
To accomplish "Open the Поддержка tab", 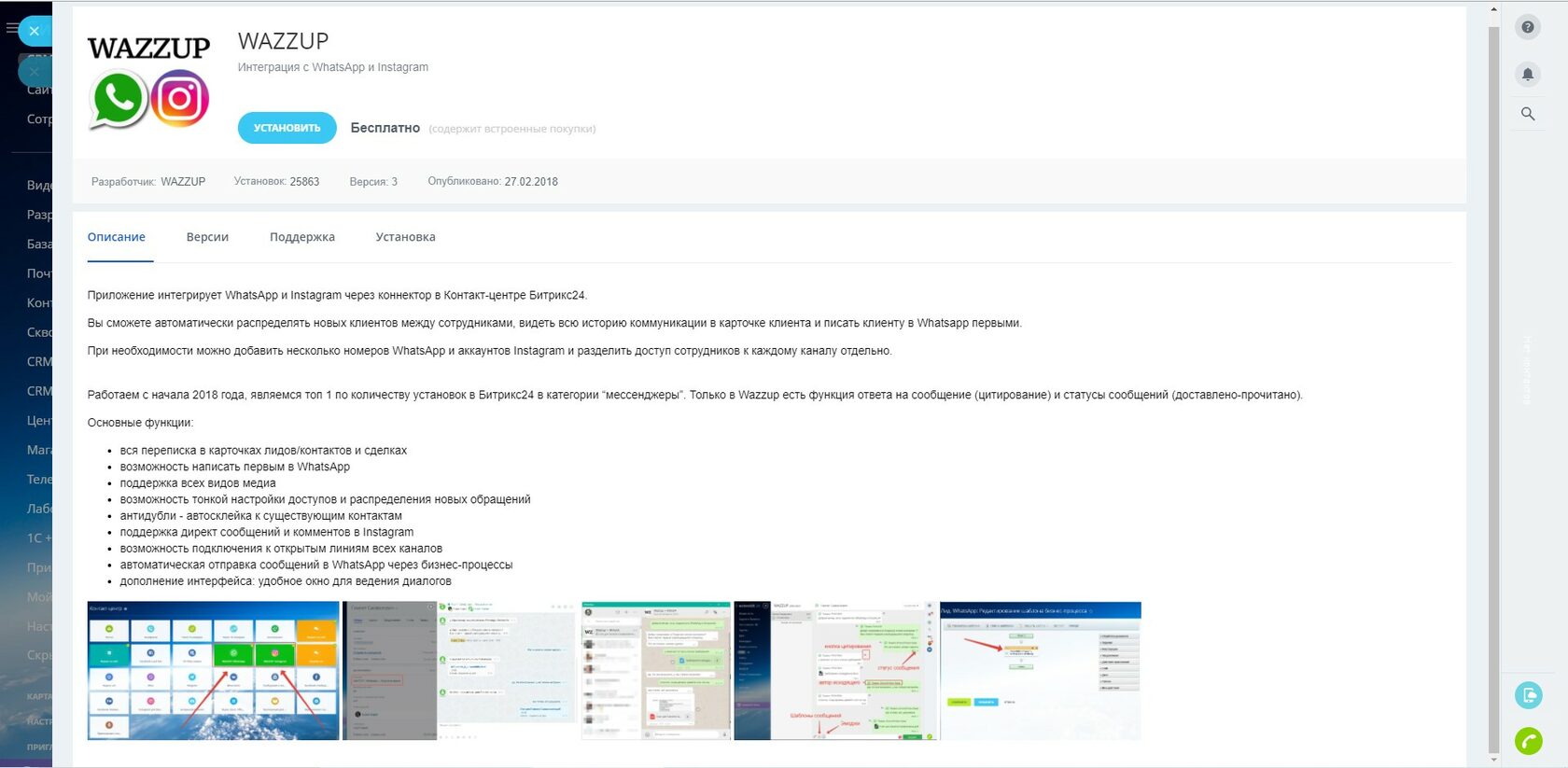I will click(x=302, y=237).
